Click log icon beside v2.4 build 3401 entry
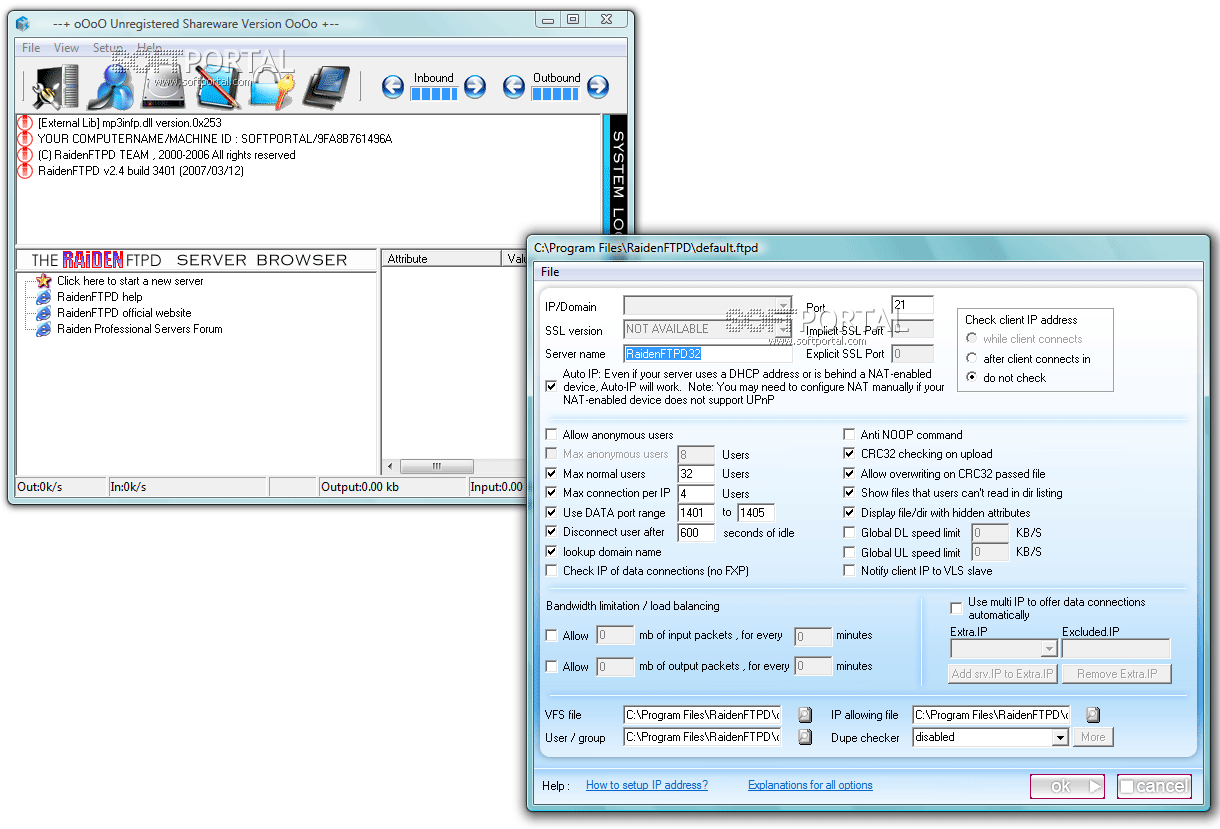Viewport: 1220px width, 829px height. tap(26, 171)
